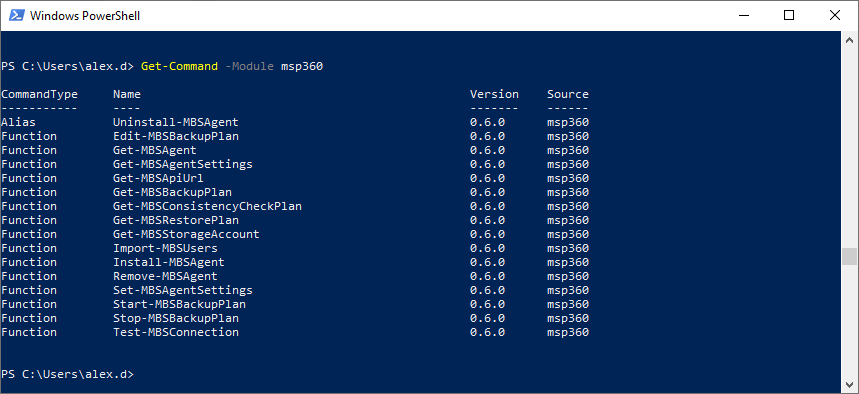The image size is (859, 394).
Task: Click the Name column header
Action: point(127,94)
